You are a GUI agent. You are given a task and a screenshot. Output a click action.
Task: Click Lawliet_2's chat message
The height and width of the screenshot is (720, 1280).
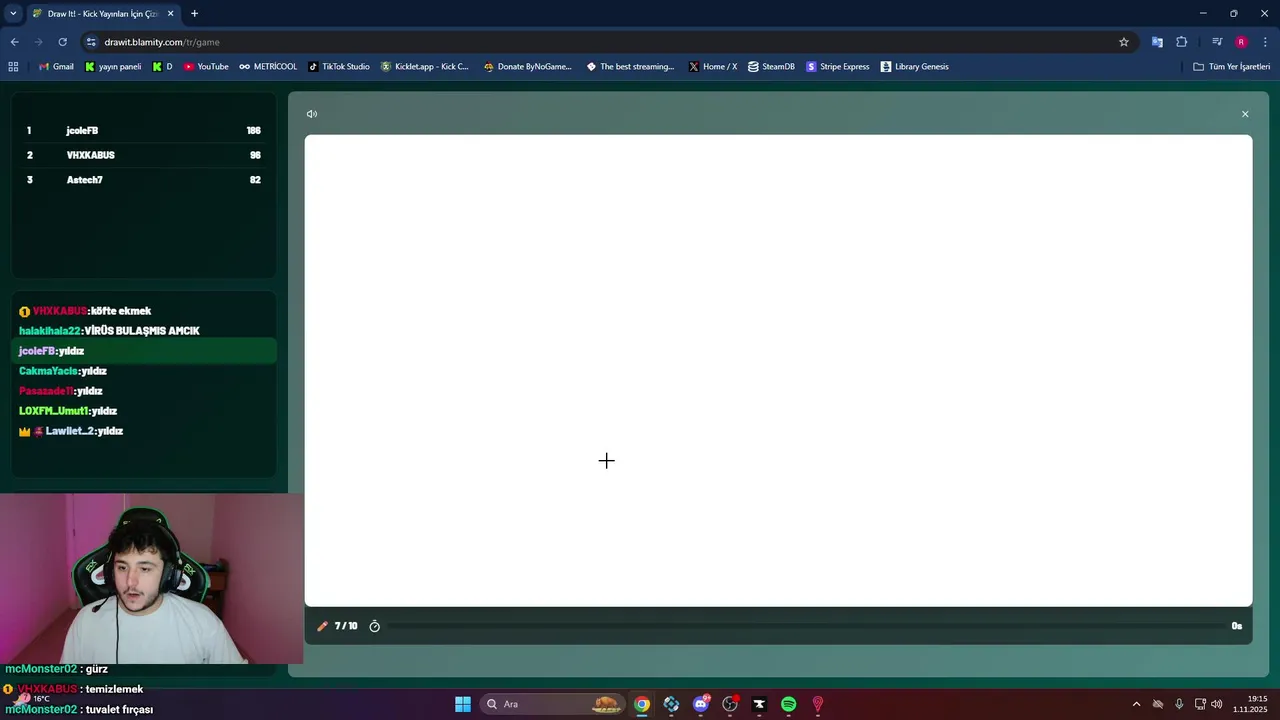click(71, 431)
